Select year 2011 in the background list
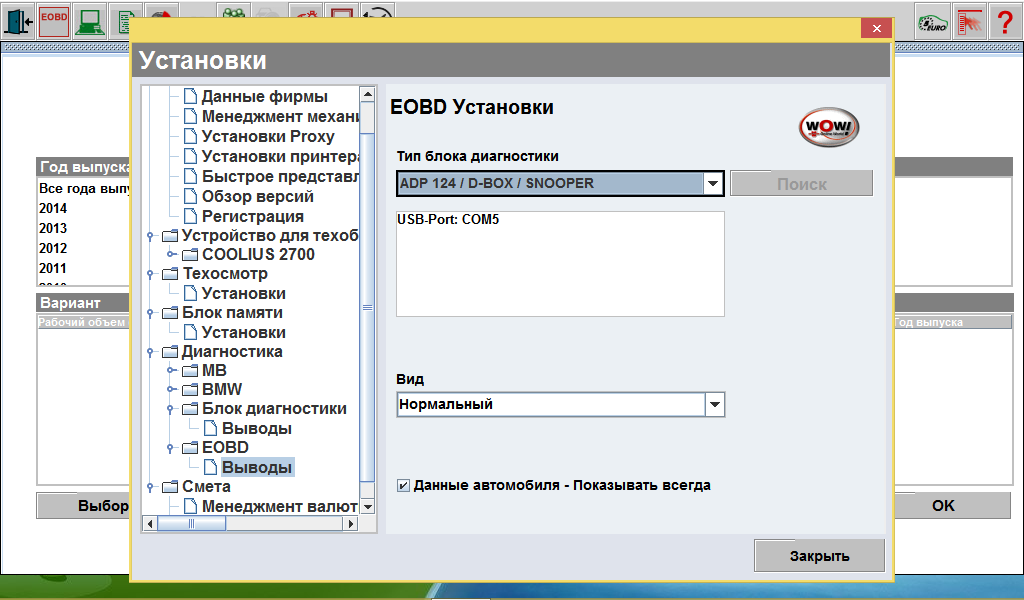 [53, 268]
